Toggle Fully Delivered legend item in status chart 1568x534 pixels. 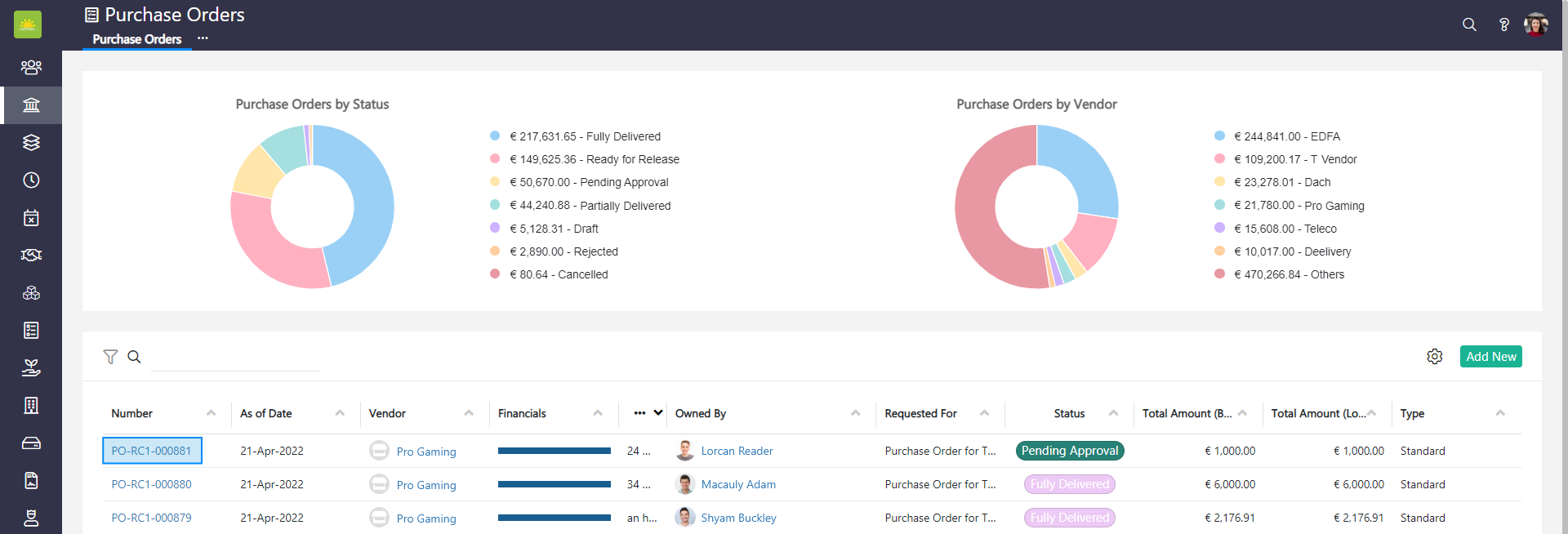(x=583, y=136)
